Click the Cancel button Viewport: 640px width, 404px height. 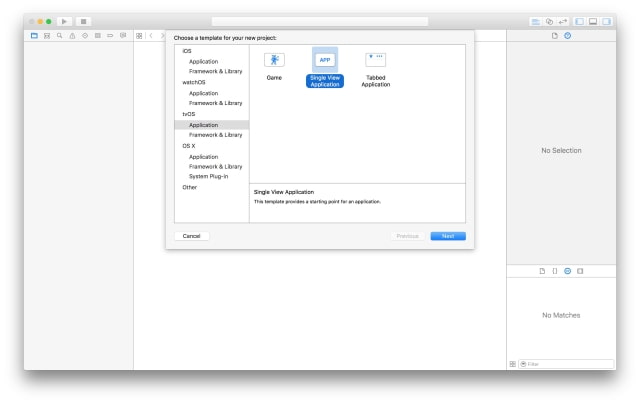pos(191,236)
